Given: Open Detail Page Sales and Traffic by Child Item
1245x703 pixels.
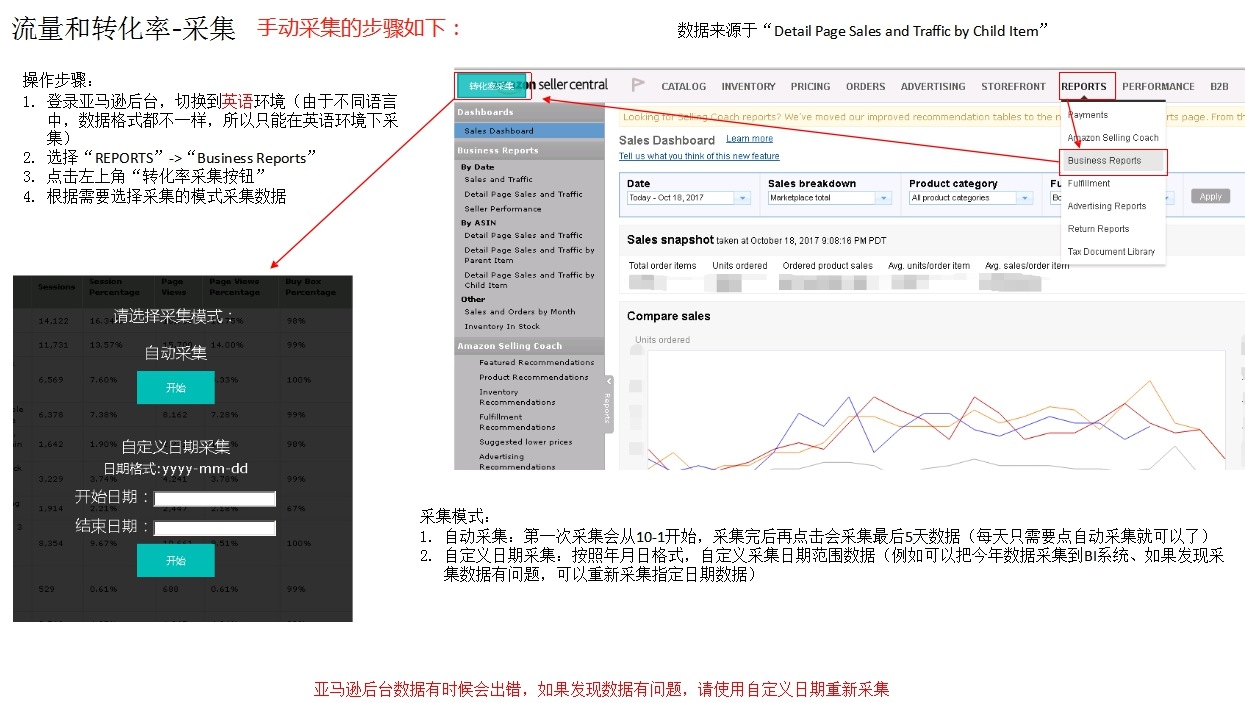Looking at the screenshot, I should click(x=529, y=280).
